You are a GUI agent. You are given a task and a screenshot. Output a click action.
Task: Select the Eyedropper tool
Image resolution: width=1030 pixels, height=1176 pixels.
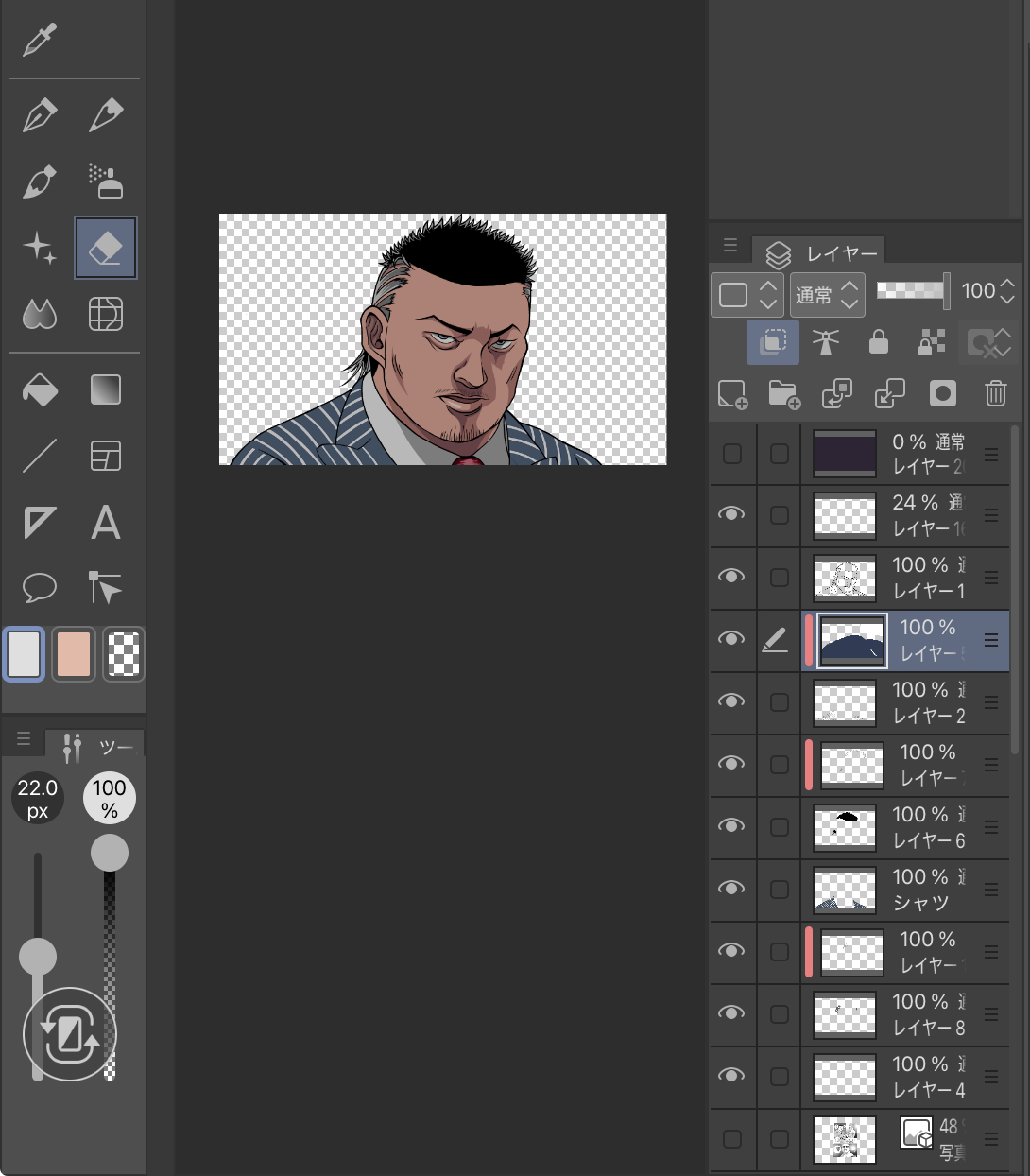click(x=40, y=40)
